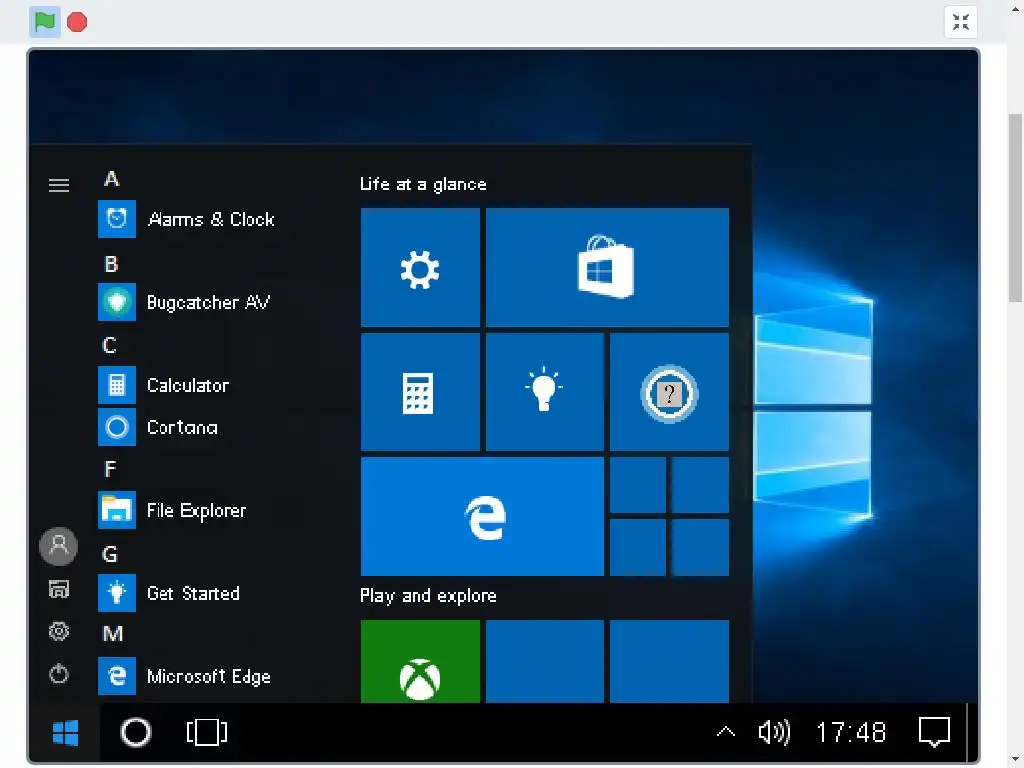
Task: Click the letter M group header
Action: pos(112,634)
